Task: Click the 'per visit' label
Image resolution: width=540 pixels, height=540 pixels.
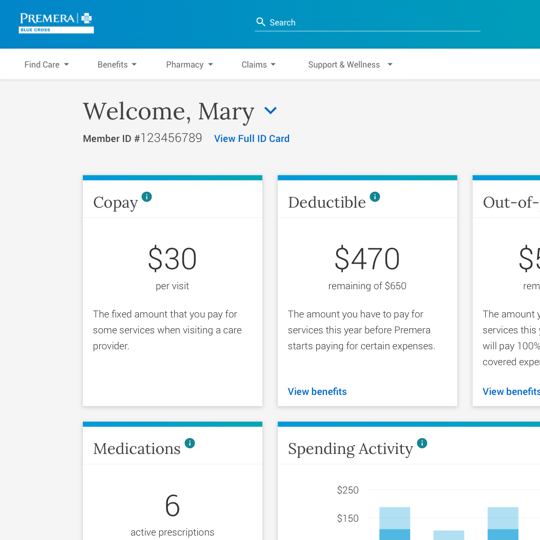Action: click(x=172, y=286)
